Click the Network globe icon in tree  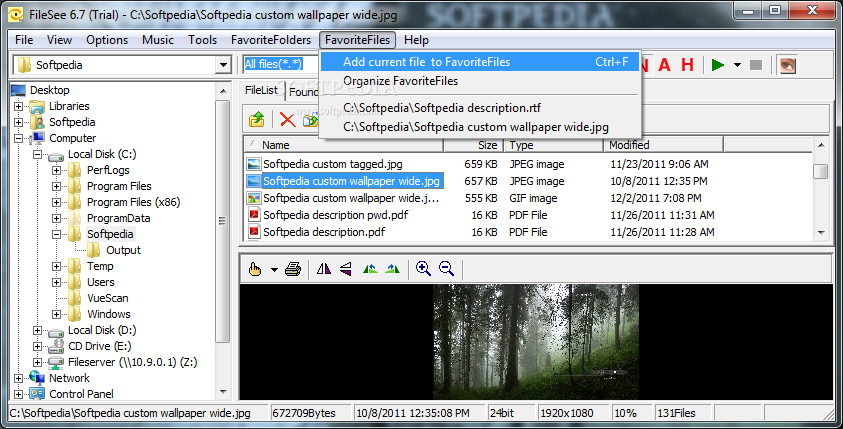[37, 377]
